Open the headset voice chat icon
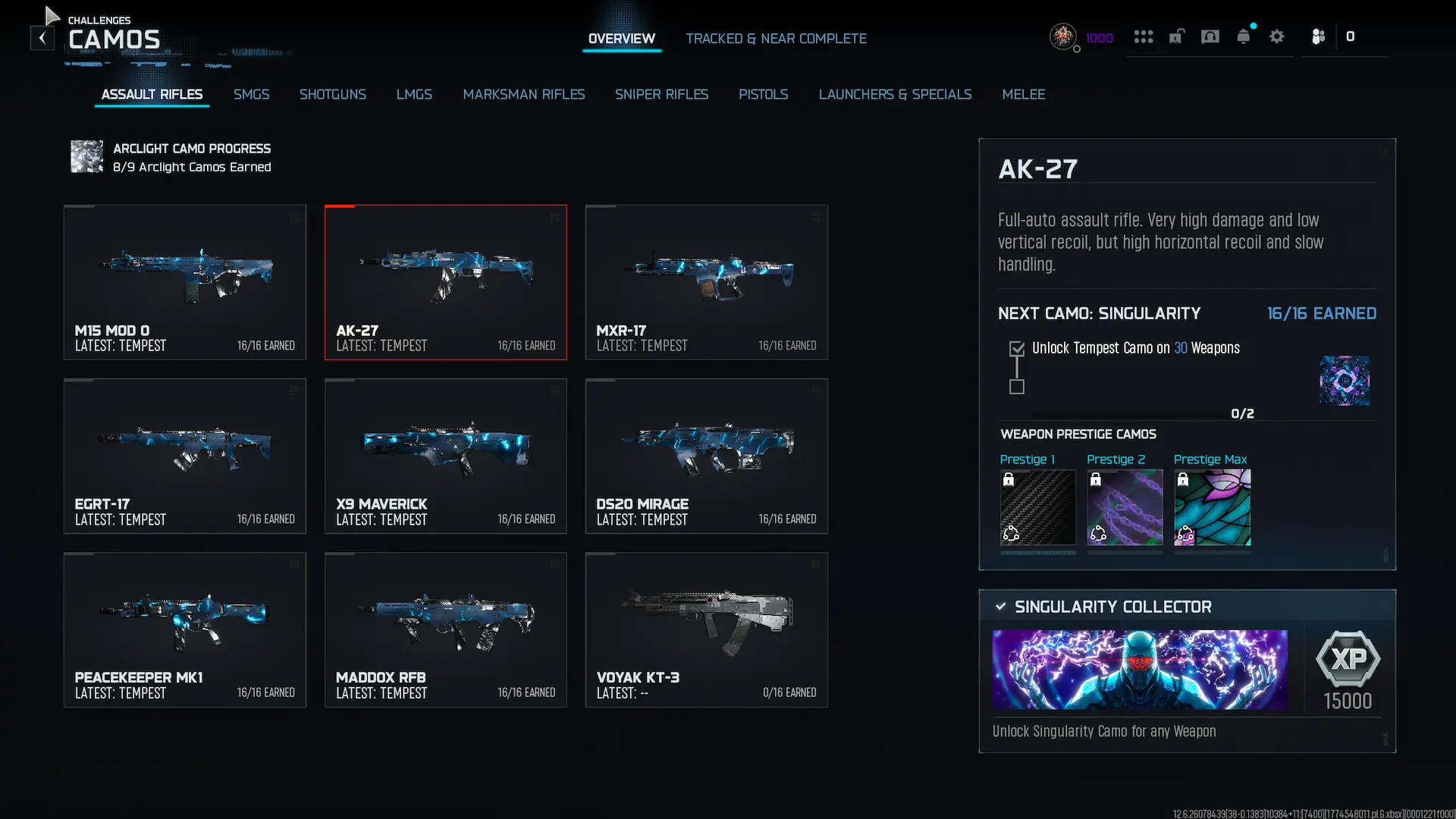The height and width of the screenshot is (819, 1456). 1210,36
